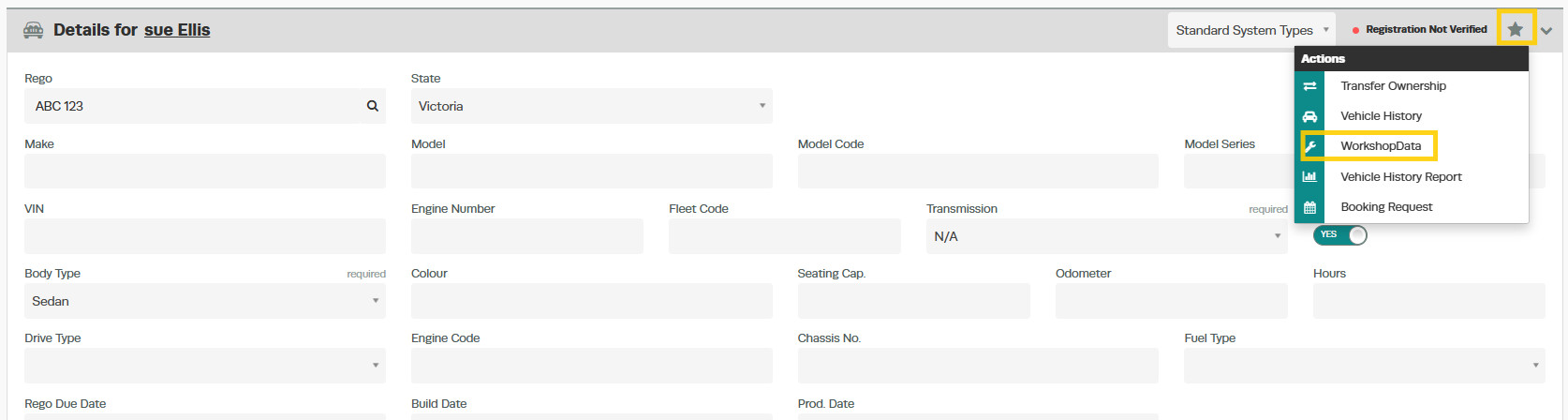Image resolution: width=1568 pixels, height=420 pixels.
Task: Click the Transfer Ownership arrows icon
Action: (1309, 86)
